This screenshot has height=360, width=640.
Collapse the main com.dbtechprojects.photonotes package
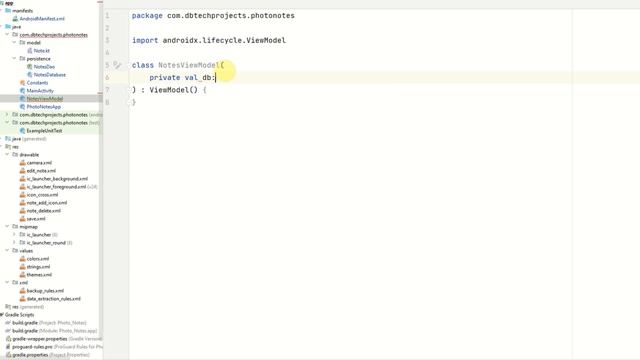pyautogui.click(x=7, y=35)
